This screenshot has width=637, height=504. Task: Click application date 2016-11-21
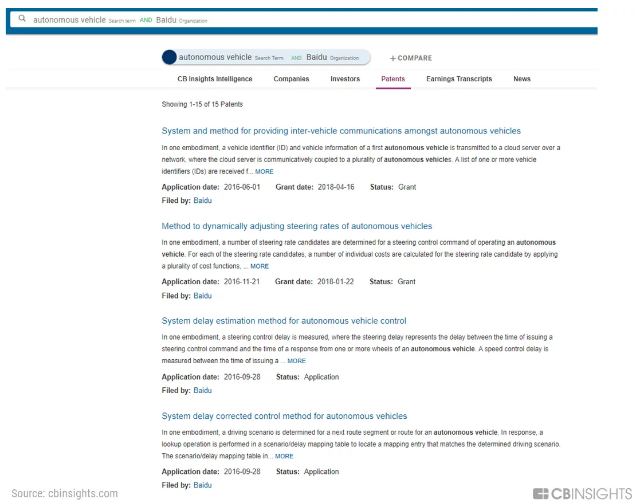point(242,281)
